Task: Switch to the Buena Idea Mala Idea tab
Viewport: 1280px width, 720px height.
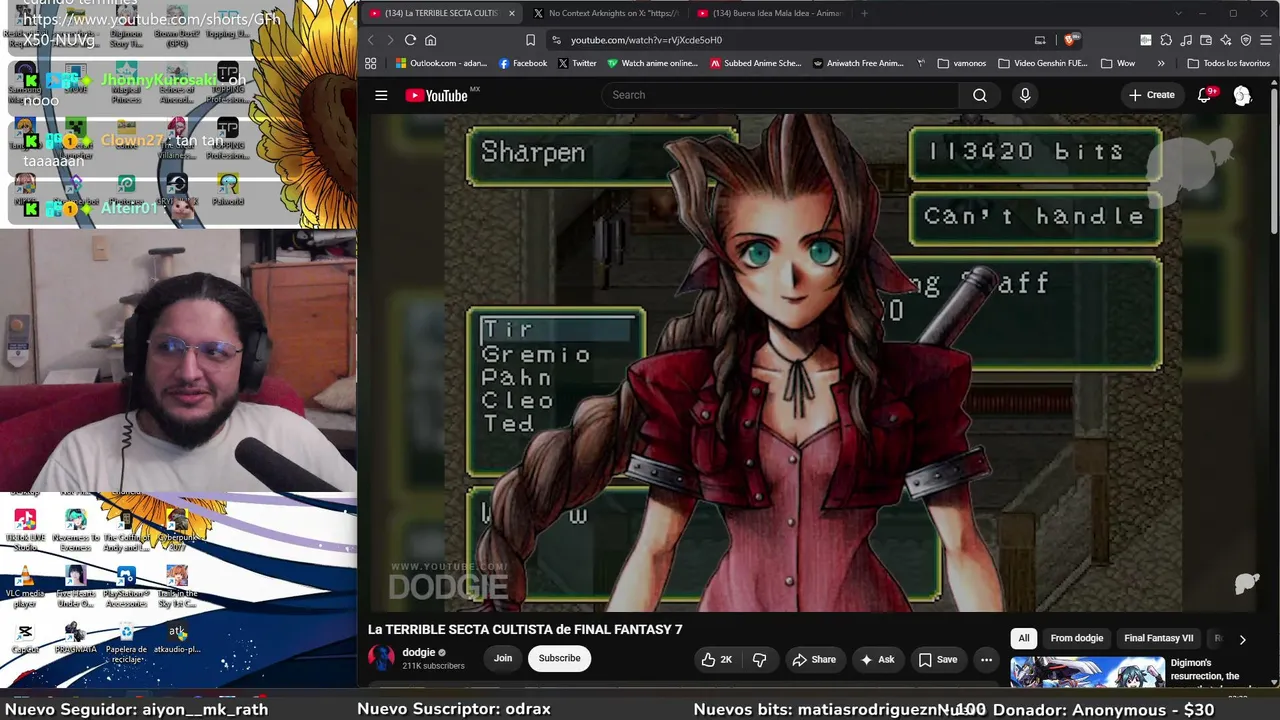Action: [769, 13]
